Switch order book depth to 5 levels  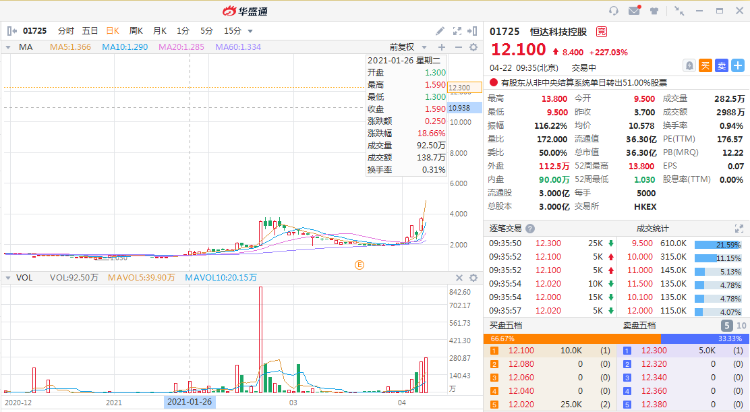click(727, 326)
